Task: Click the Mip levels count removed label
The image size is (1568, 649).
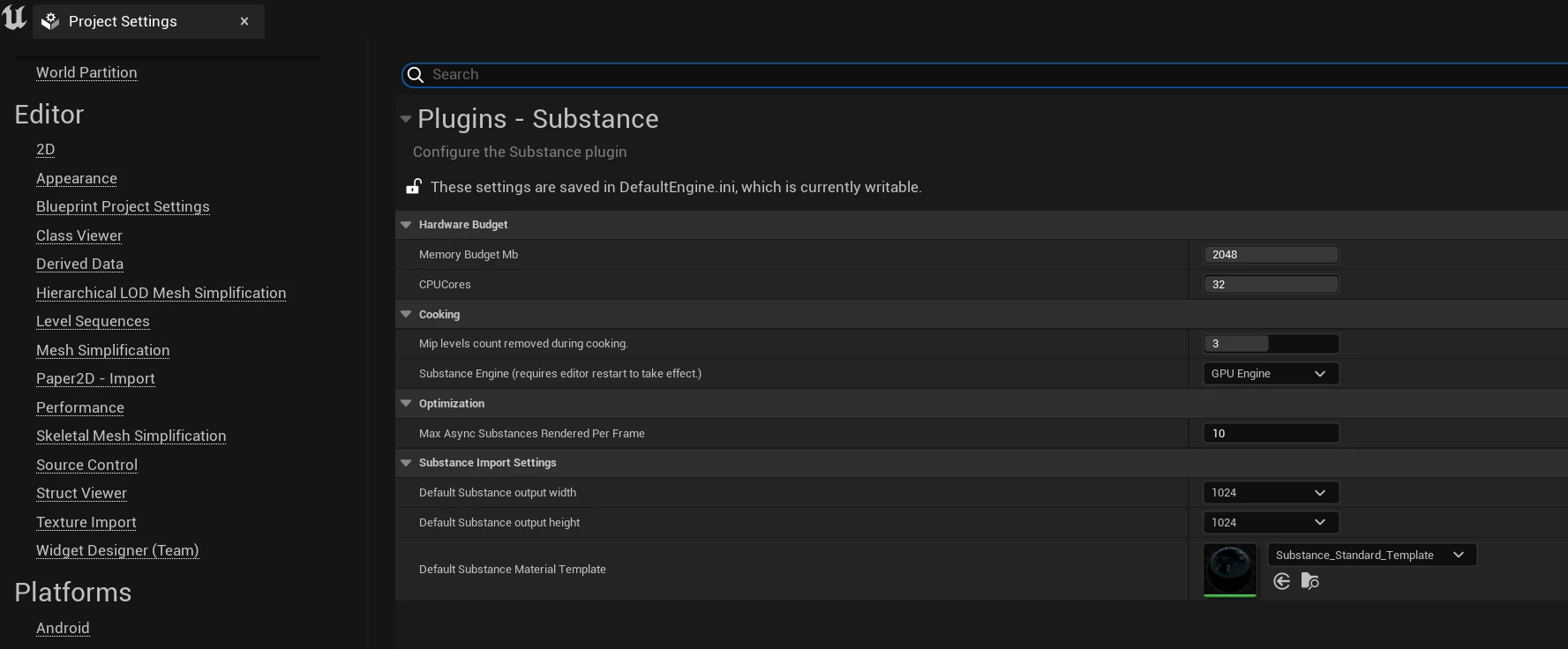Action: pyautogui.click(x=523, y=344)
